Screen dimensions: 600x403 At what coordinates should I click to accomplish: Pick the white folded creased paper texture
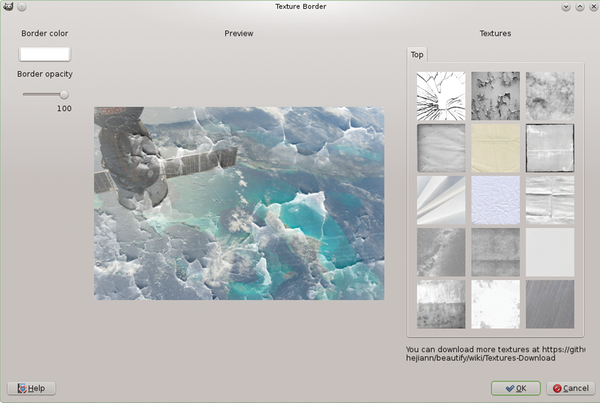(x=549, y=200)
